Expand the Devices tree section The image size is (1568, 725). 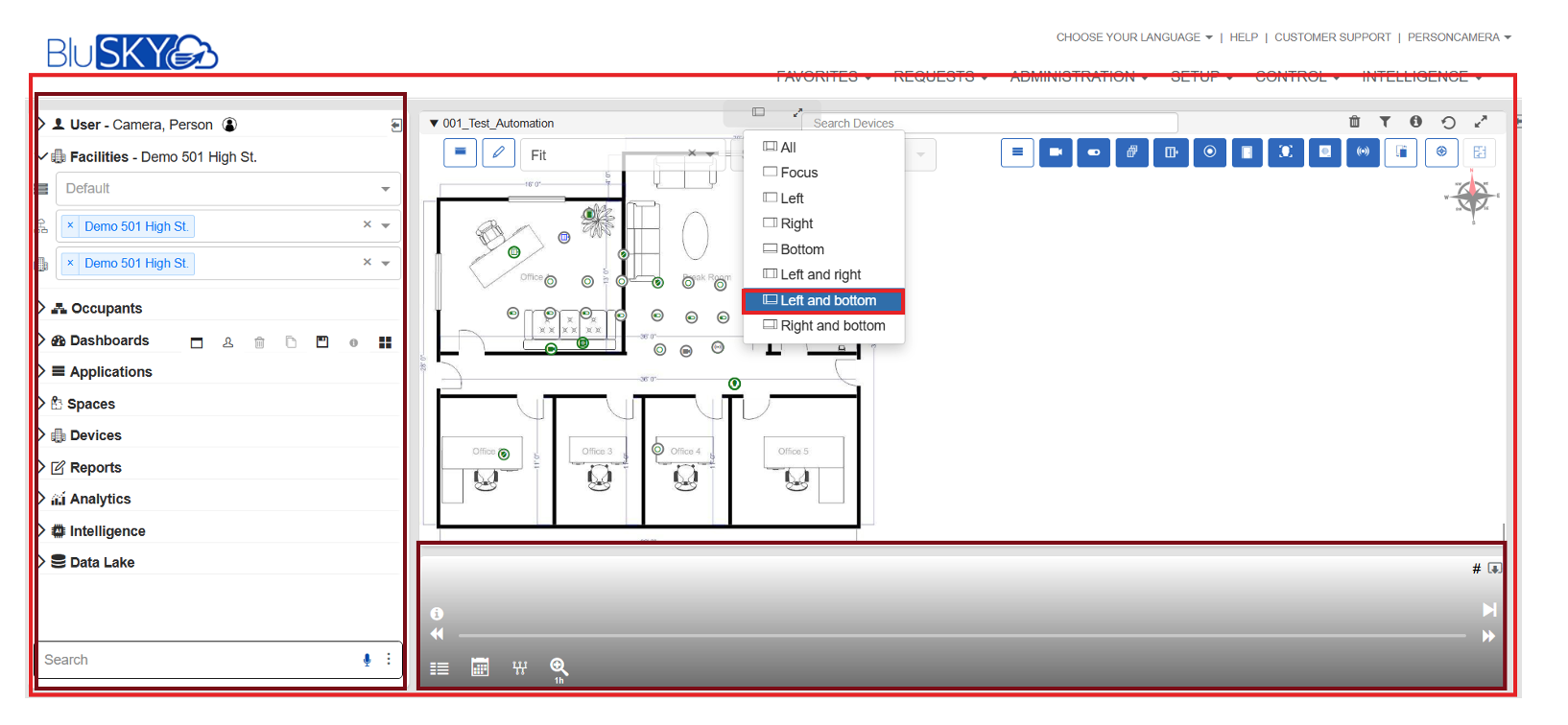point(41,435)
